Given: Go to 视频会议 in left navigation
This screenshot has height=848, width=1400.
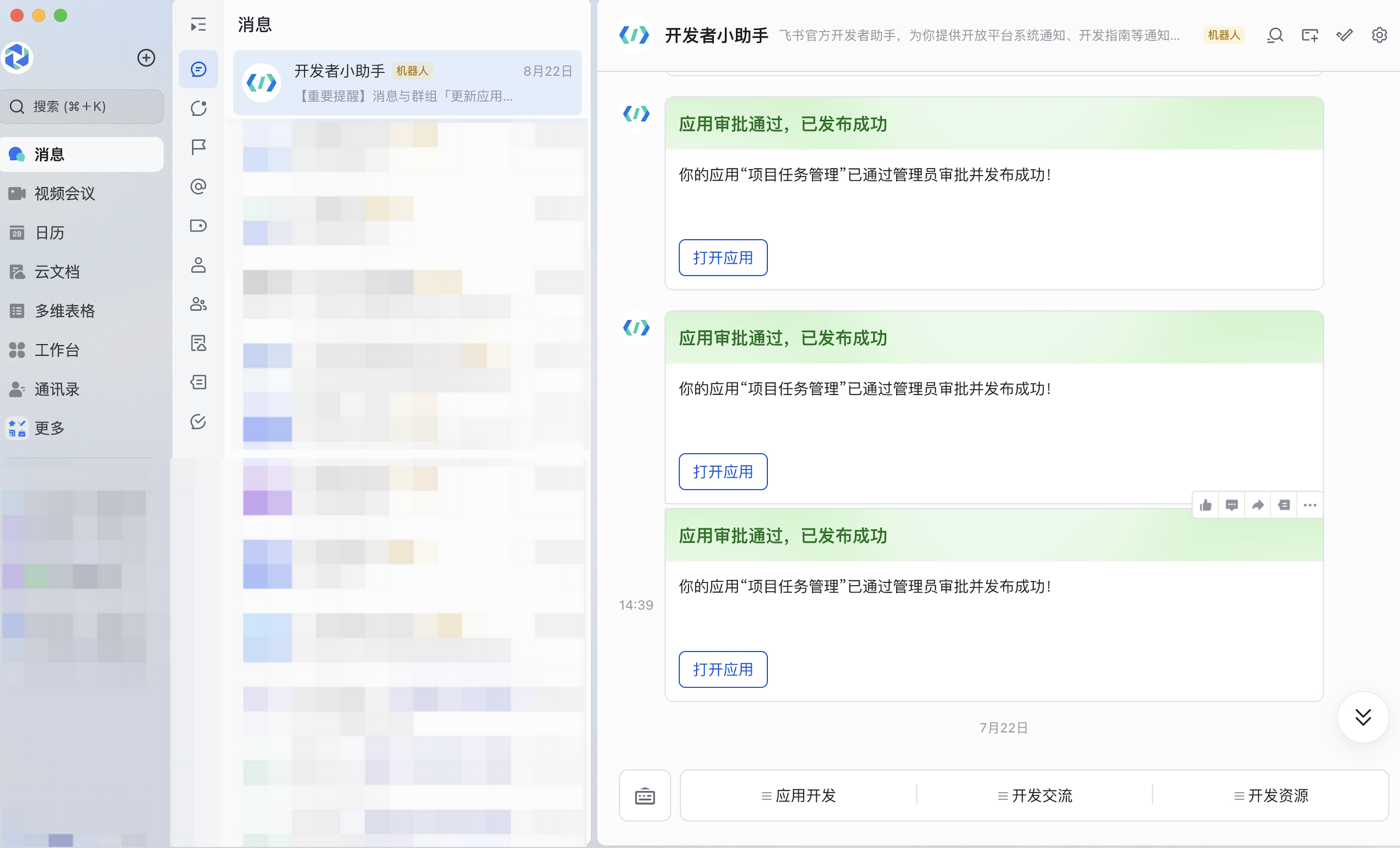Looking at the screenshot, I should pyautogui.click(x=82, y=194).
